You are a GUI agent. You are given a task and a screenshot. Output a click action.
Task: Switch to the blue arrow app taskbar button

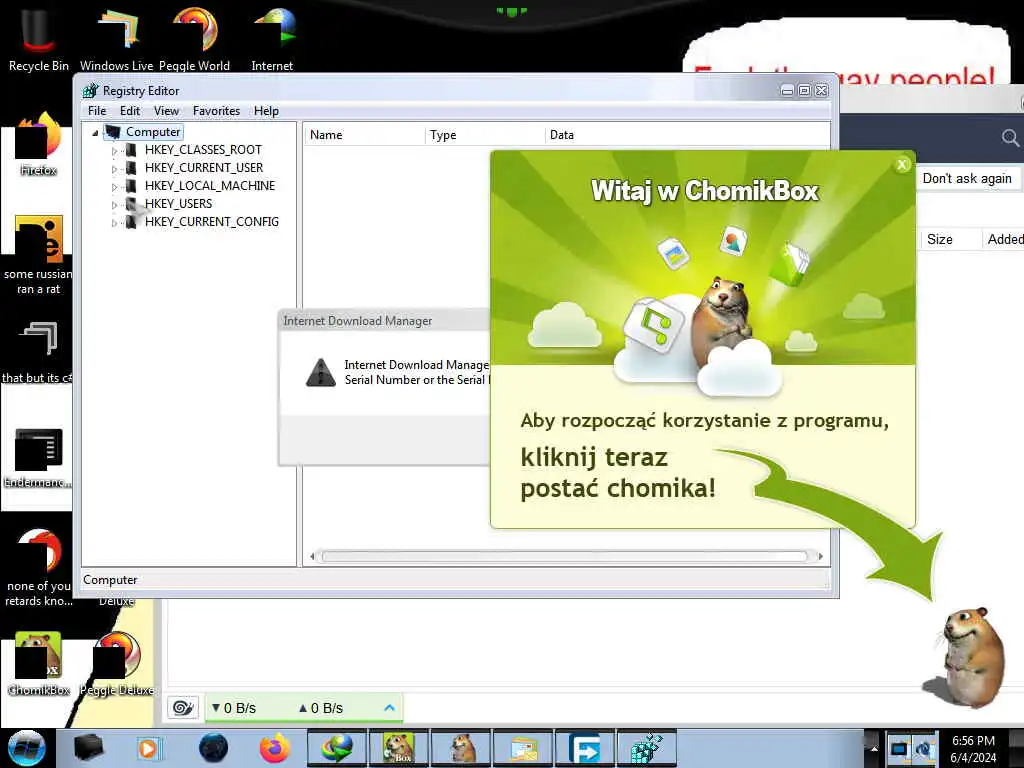pyautogui.click(x=584, y=748)
